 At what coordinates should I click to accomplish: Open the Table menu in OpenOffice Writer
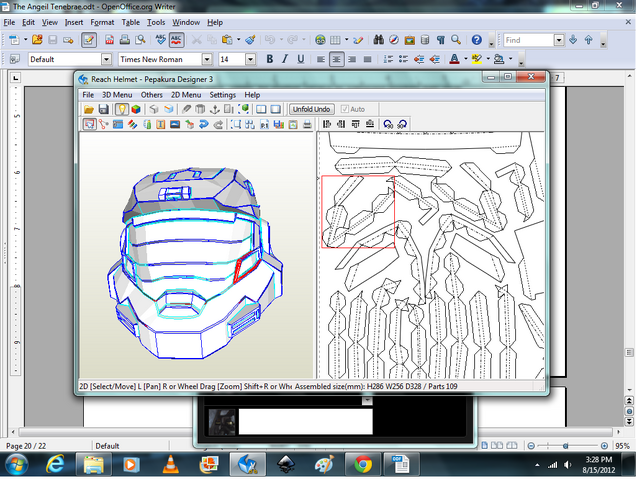click(131, 22)
